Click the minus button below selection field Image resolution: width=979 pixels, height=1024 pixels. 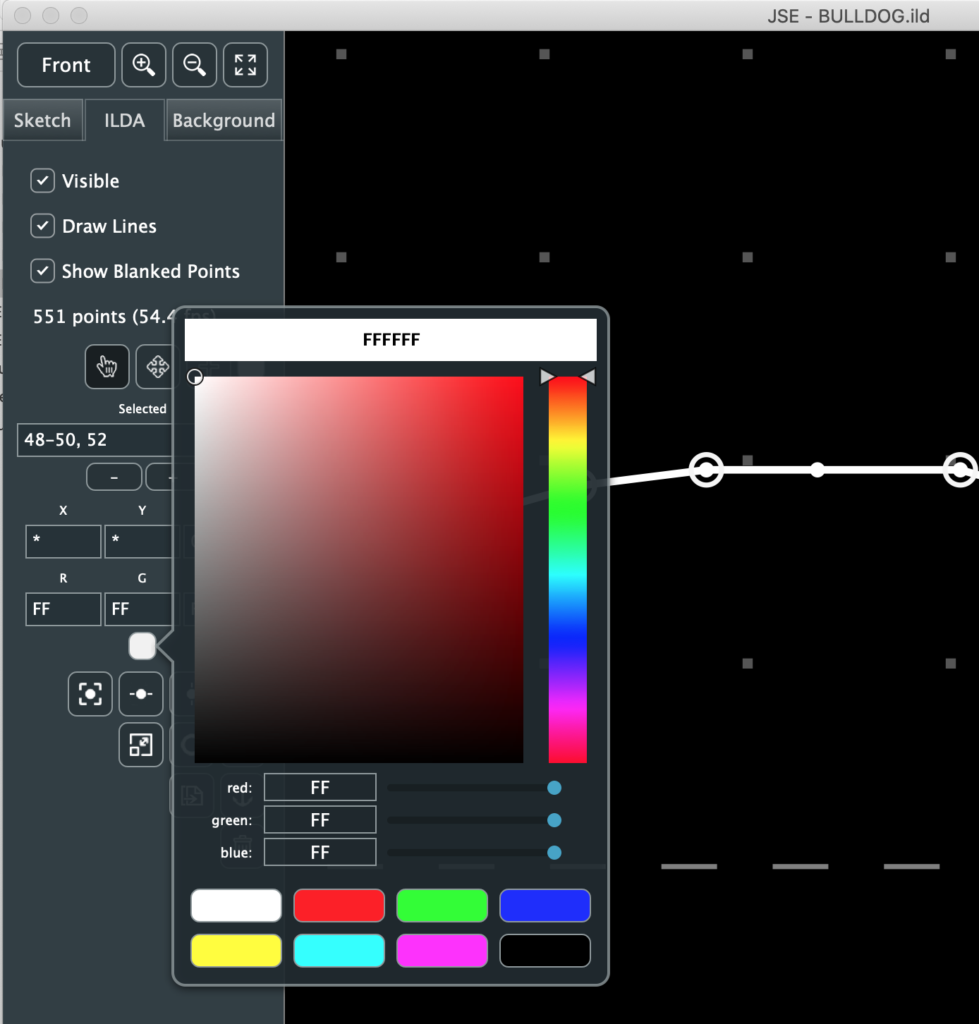[113, 477]
